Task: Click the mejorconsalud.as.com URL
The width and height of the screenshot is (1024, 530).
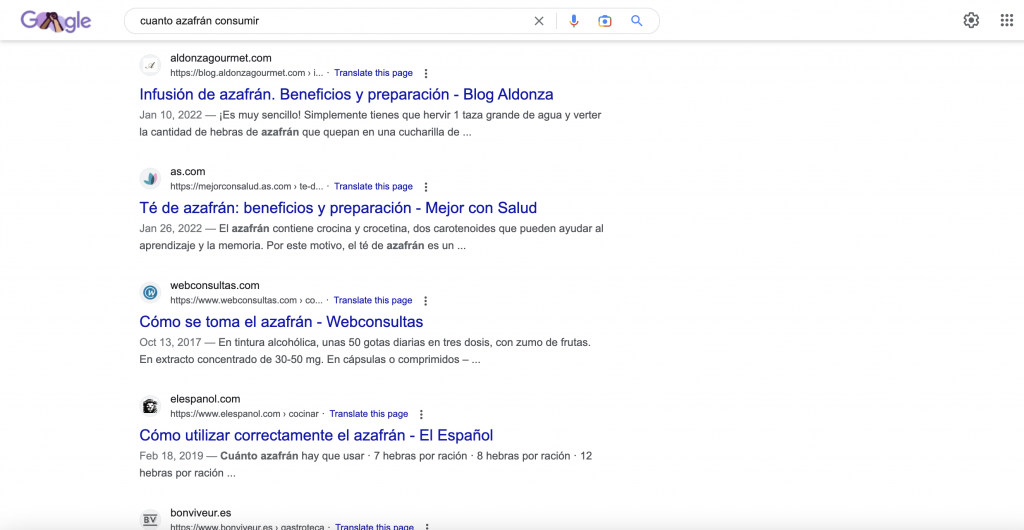Action: click(247, 187)
